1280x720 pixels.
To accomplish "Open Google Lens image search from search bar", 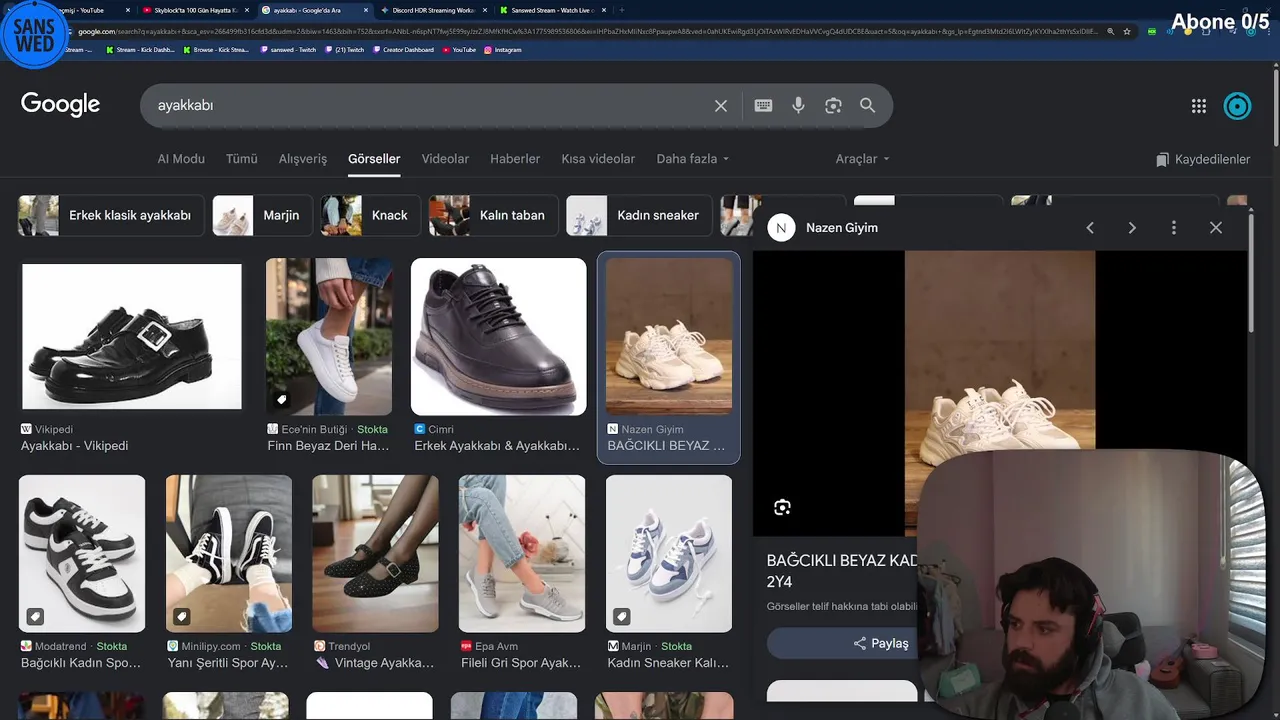I will tap(833, 106).
